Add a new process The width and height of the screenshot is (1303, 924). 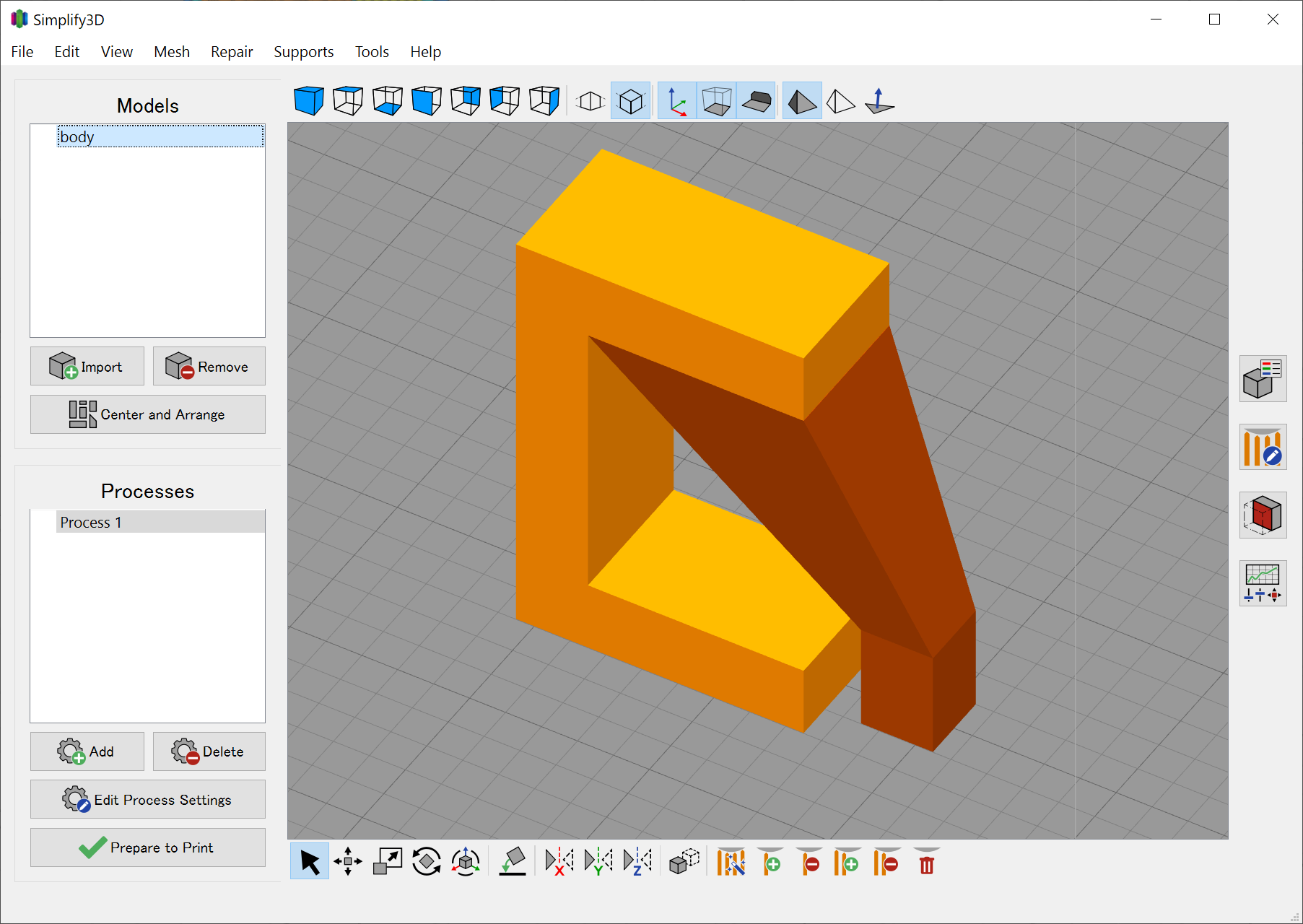[x=87, y=751]
